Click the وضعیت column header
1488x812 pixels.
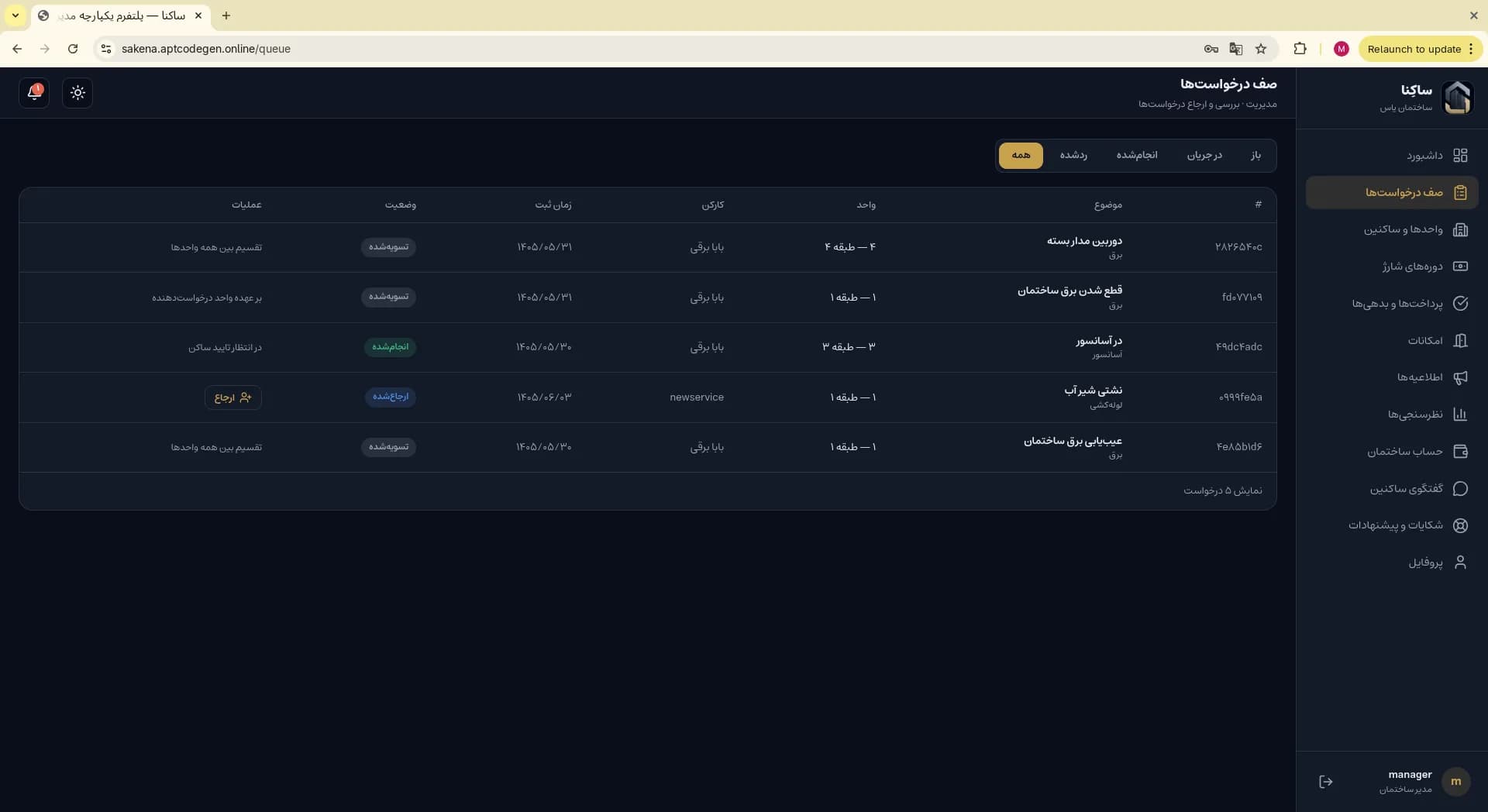tap(400, 205)
